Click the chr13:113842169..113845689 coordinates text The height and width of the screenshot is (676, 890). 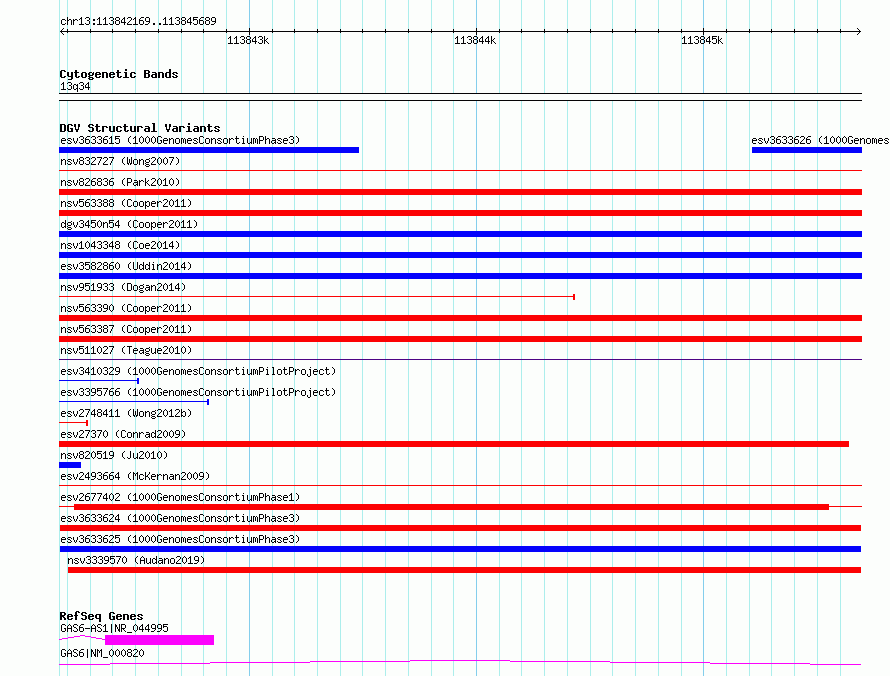pyautogui.click(x=138, y=22)
